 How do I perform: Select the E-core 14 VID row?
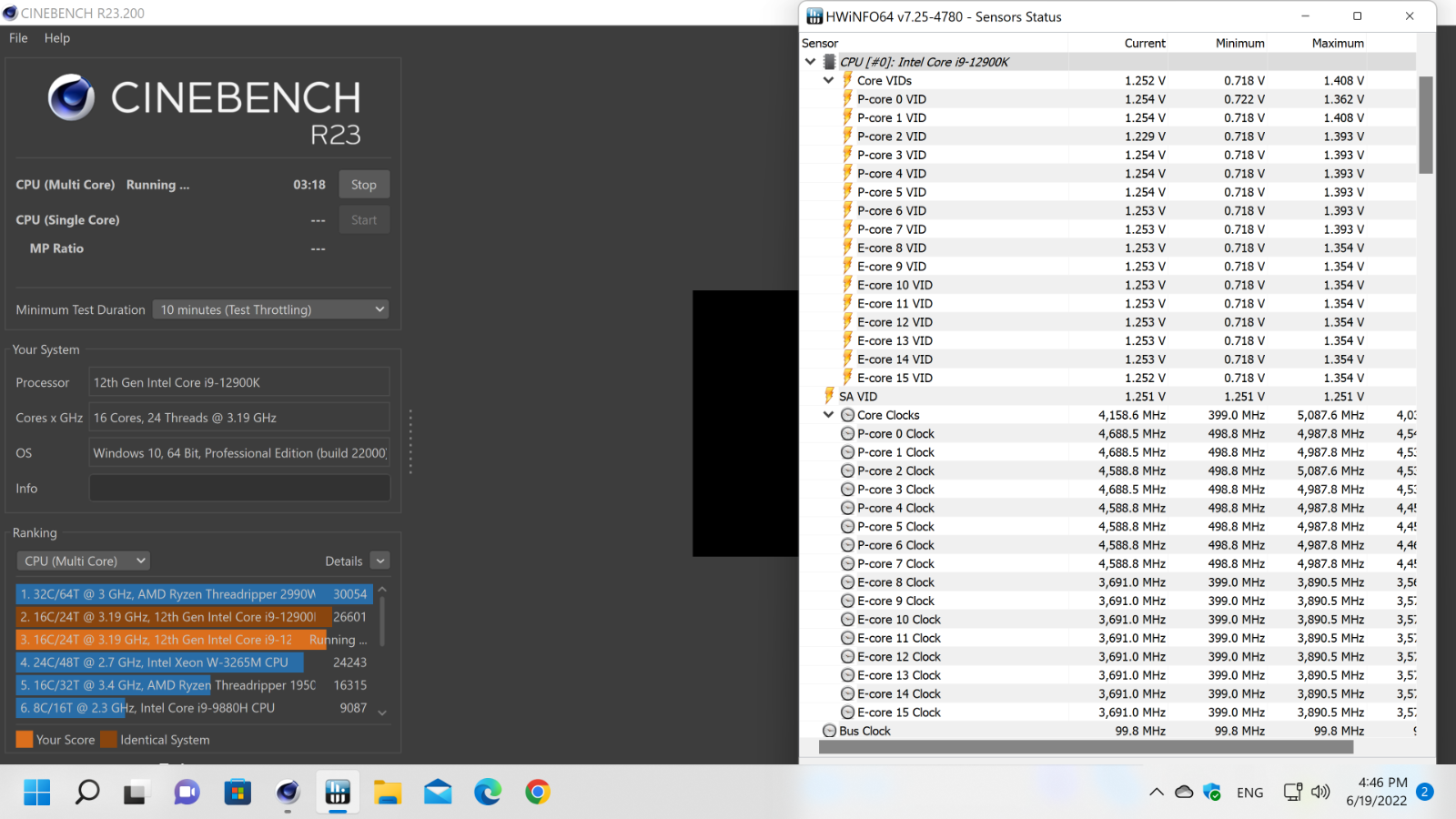pyautogui.click(x=1107, y=359)
